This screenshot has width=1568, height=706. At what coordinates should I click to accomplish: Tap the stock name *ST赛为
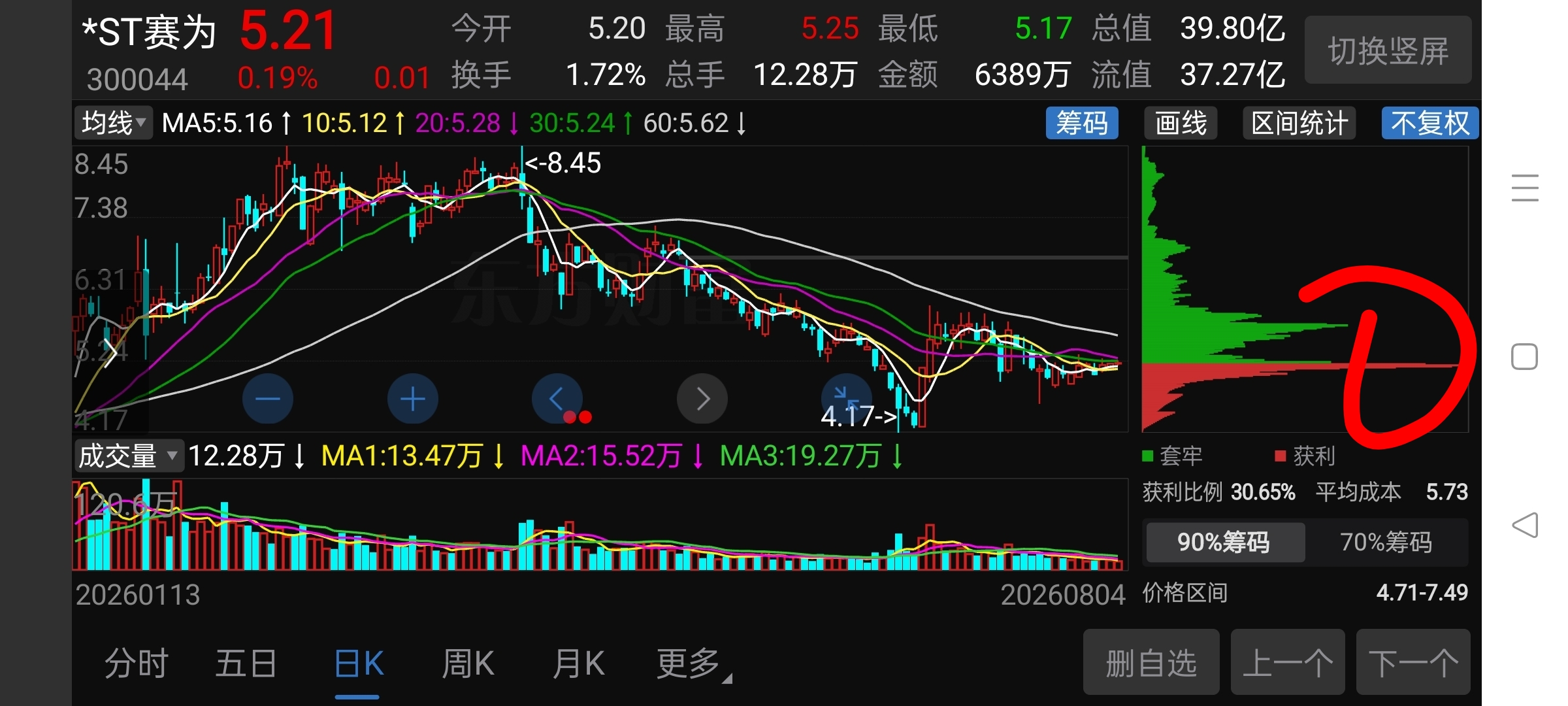coord(149,32)
